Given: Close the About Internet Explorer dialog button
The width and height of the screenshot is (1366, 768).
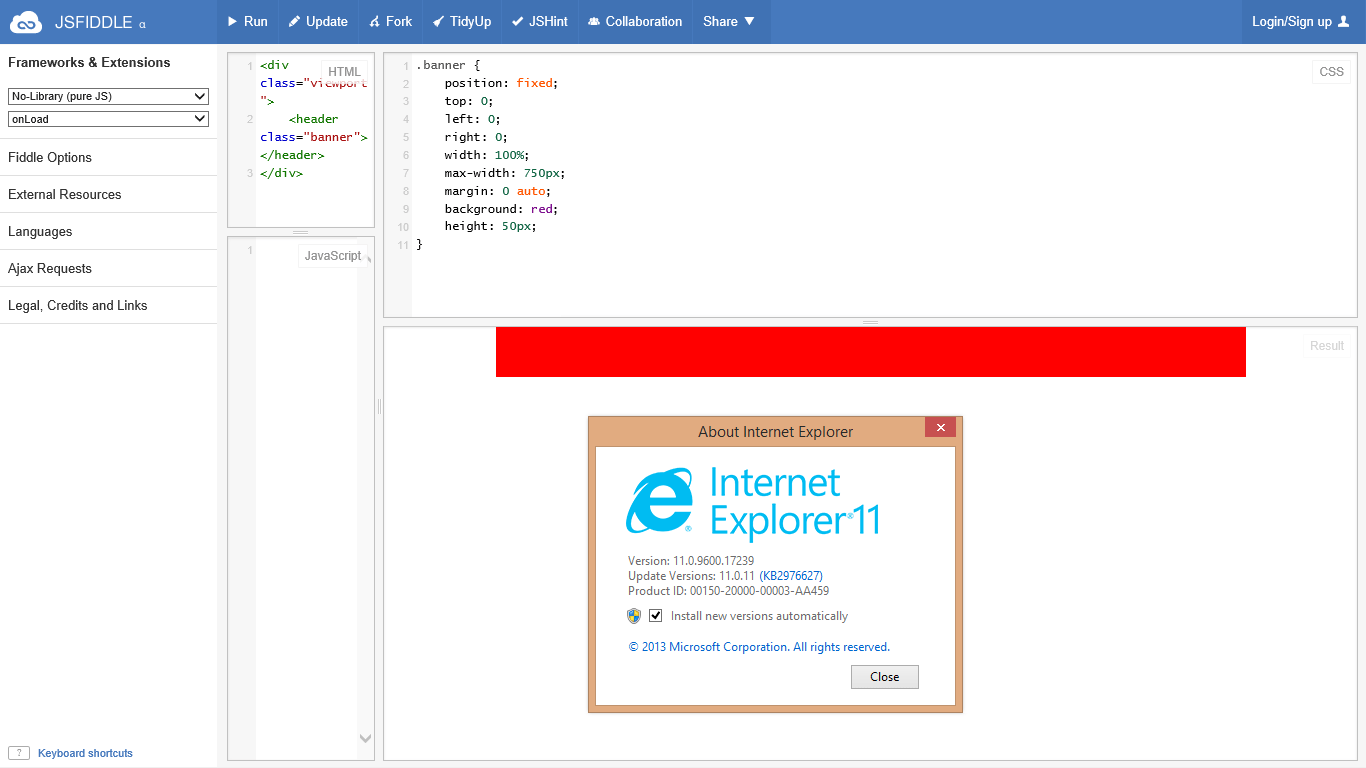Looking at the screenshot, I should click(x=885, y=677).
